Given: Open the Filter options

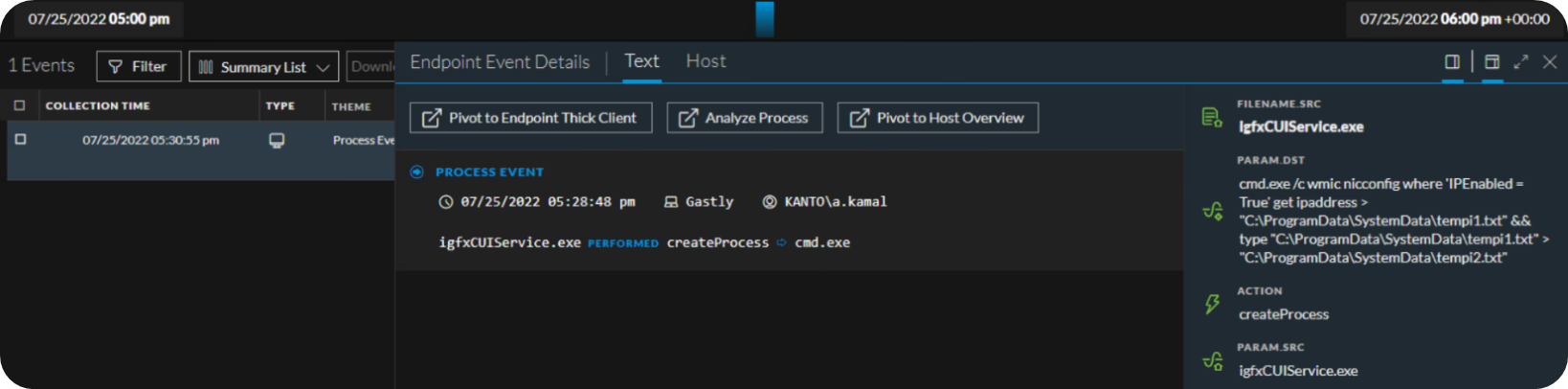Looking at the screenshot, I should (139, 66).
